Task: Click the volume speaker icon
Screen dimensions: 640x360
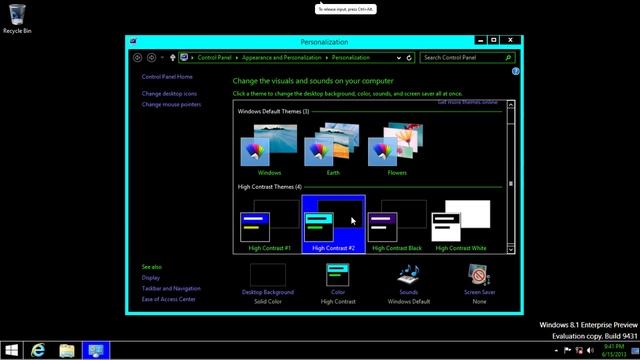Action: (590, 350)
